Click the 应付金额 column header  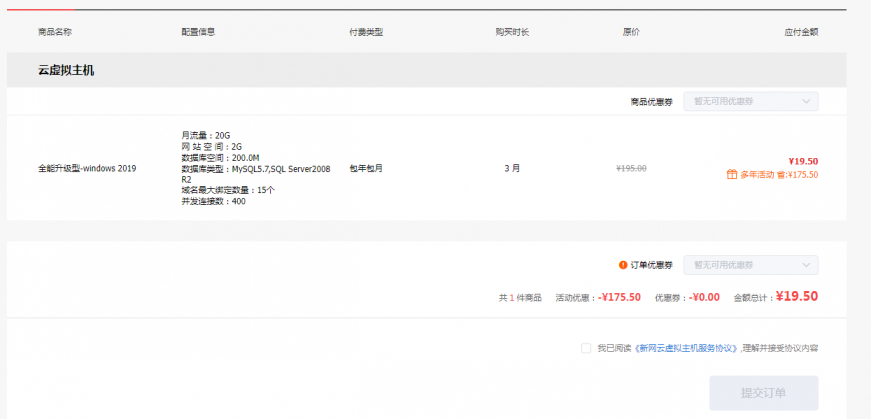point(801,32)
